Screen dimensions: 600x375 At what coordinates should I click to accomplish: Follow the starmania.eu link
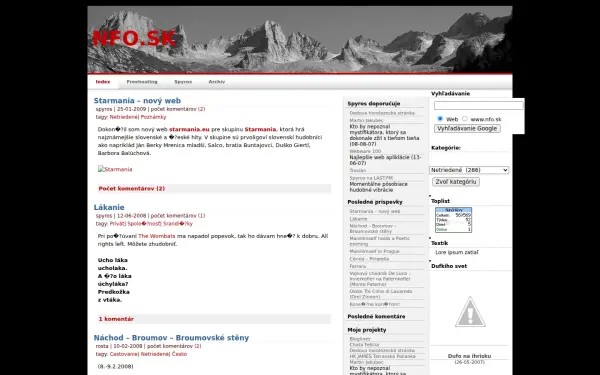coord(189,129)
